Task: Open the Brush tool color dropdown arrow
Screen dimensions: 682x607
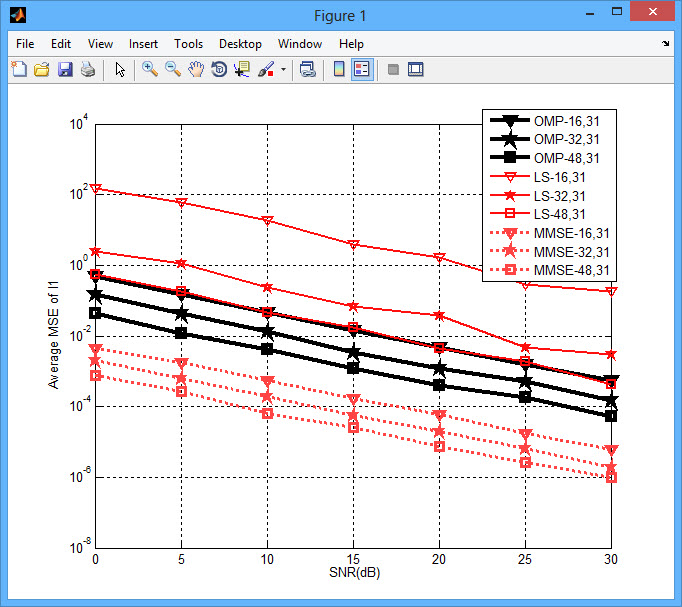Action: [283, 69]
